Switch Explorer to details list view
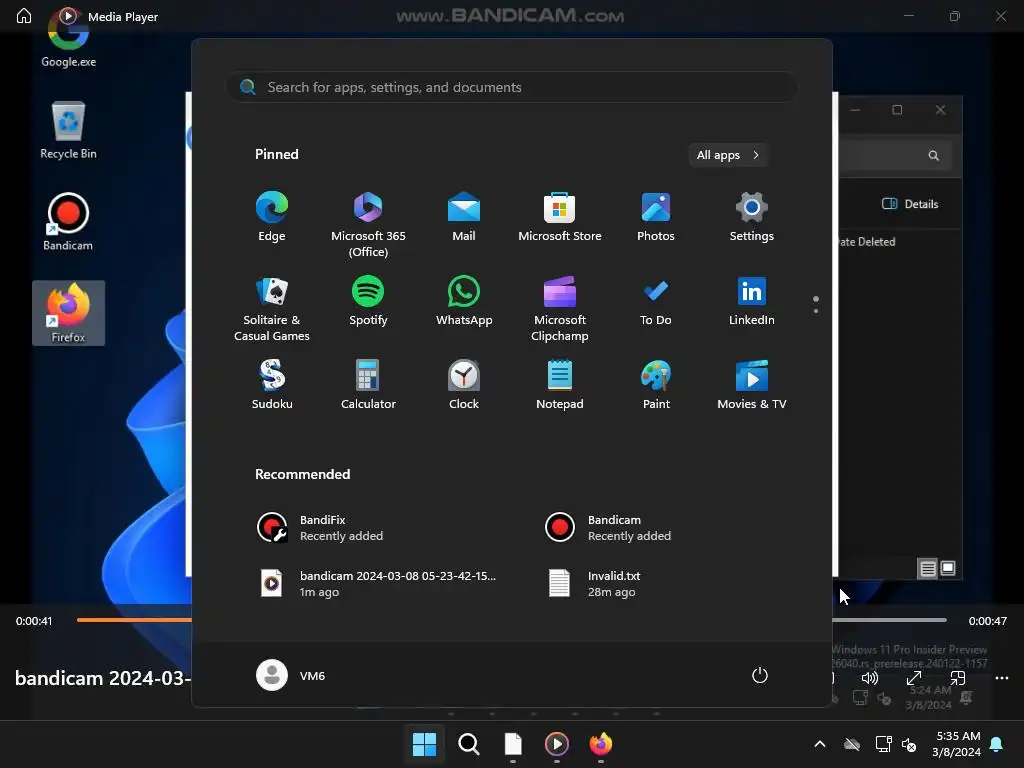Image resolution: width=1024 pixels, height=768 pixels. pyautogui.click(x=927, y=569)
